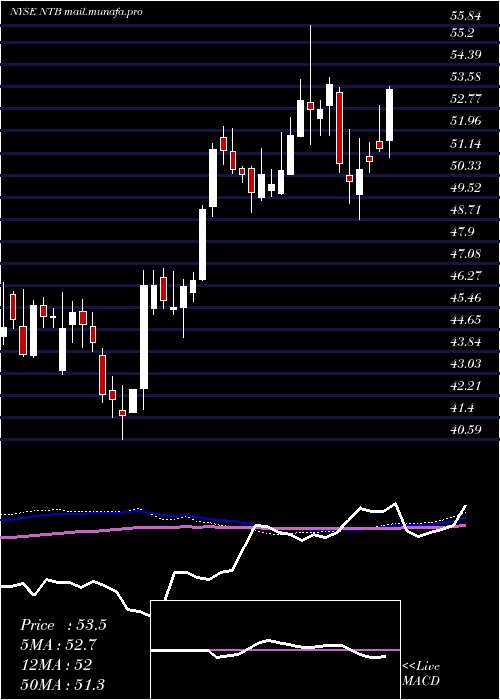Click the 51.96 price axis label
The image size is (500, 700).
pos(466,121)
